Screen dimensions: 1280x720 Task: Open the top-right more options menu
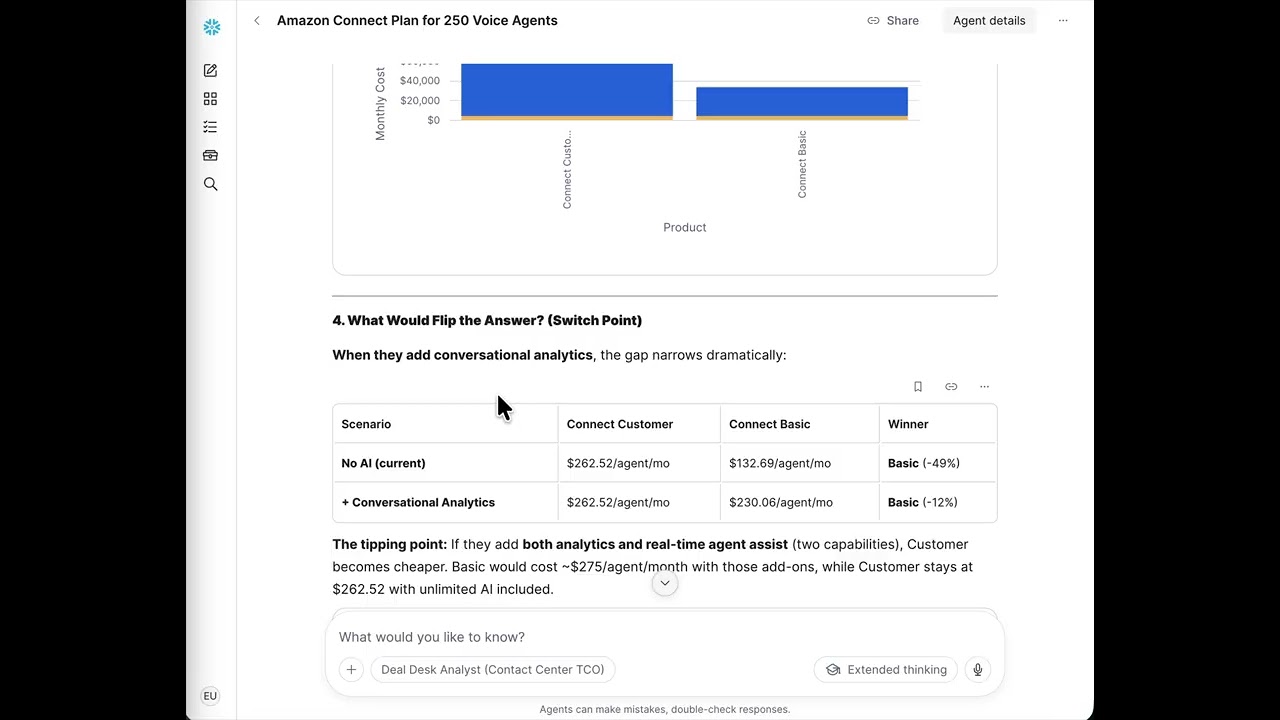tap(1063, 20)
